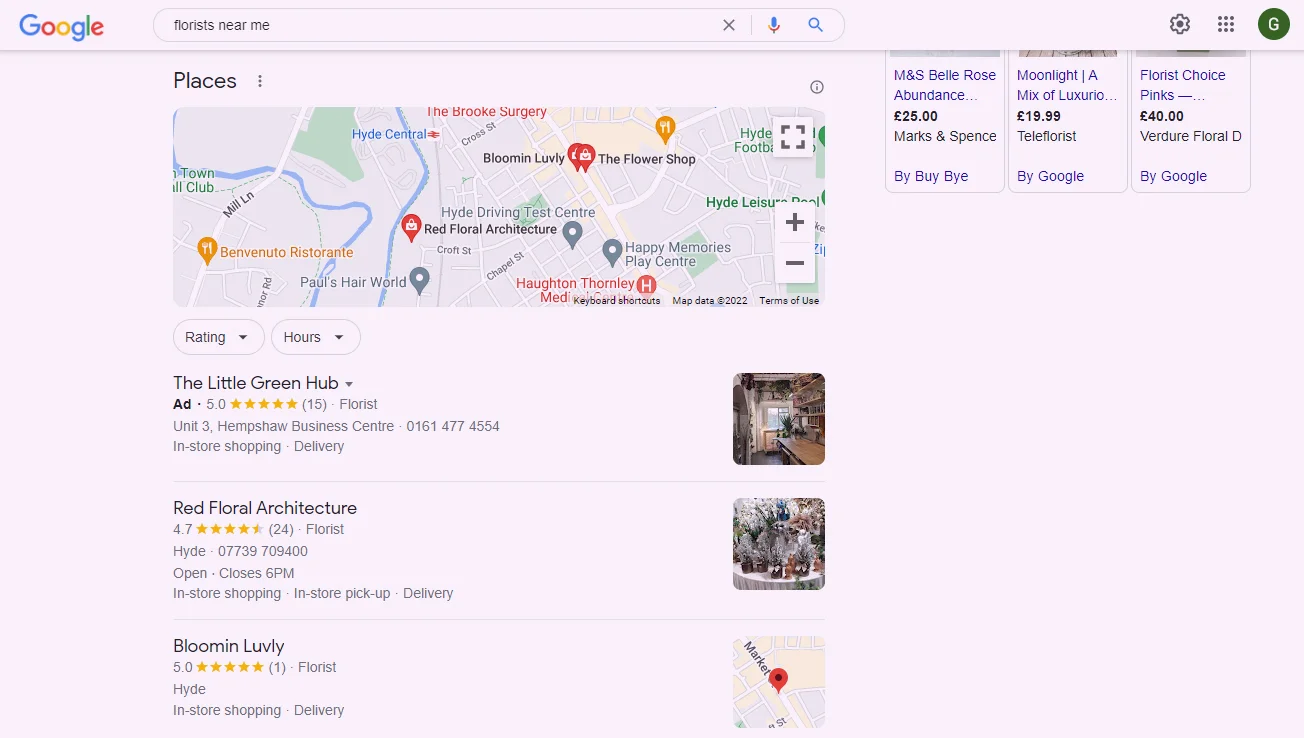
Task: Open Google settings gear
Action: click(1180, 25)
